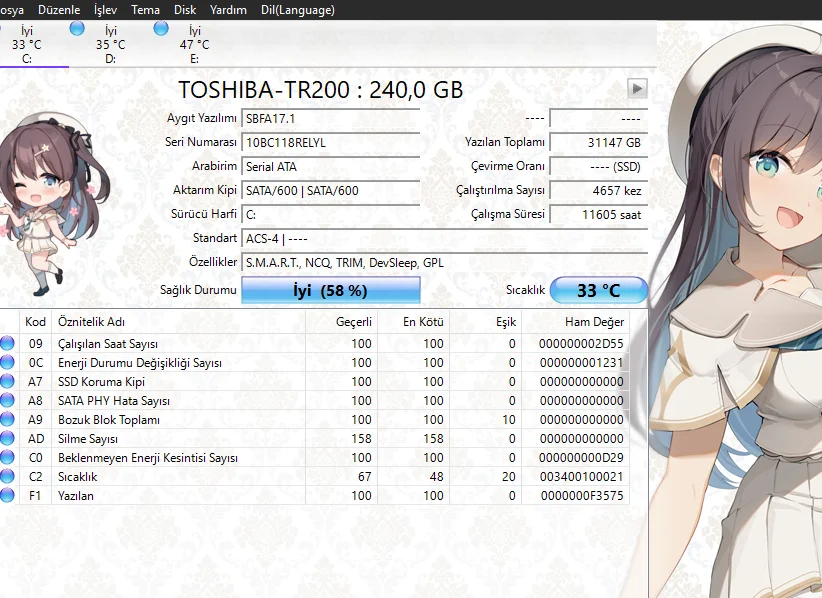Click raw value 000000002D55
The image size is (822, 598).
[x=581, y=344]
